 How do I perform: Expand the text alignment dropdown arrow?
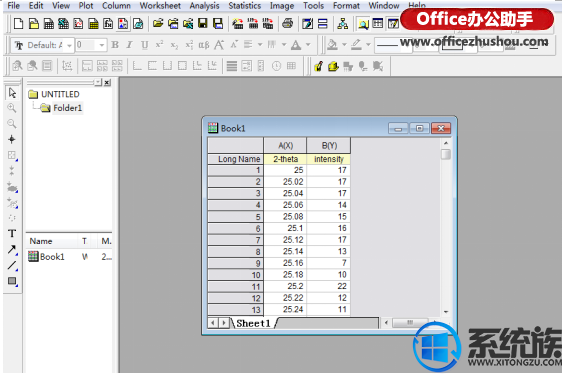260,45
